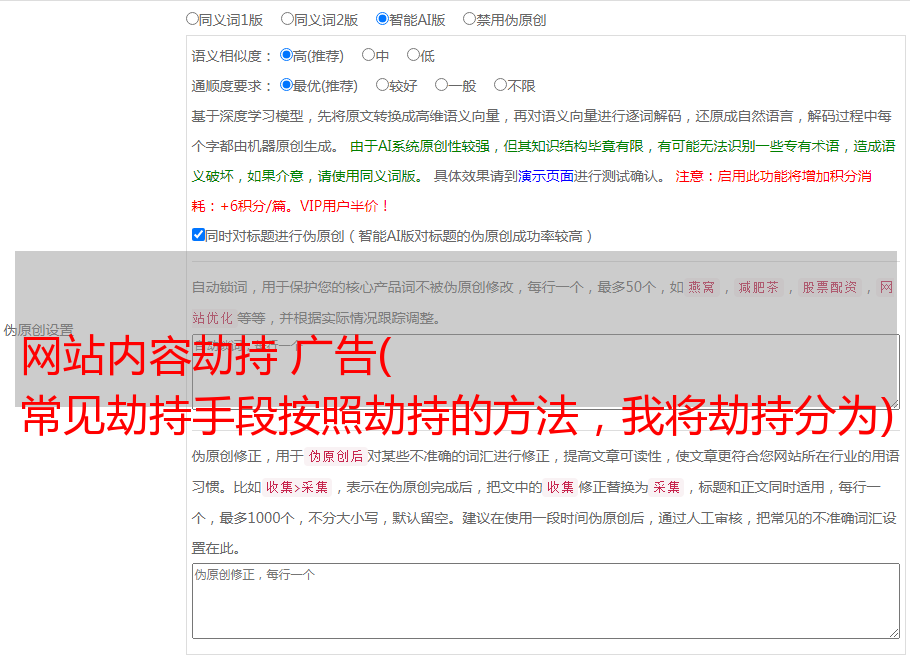Set 通顺度要求 to 较好
The height and width of the screenshot is (658, 911).
pos(382,85)
